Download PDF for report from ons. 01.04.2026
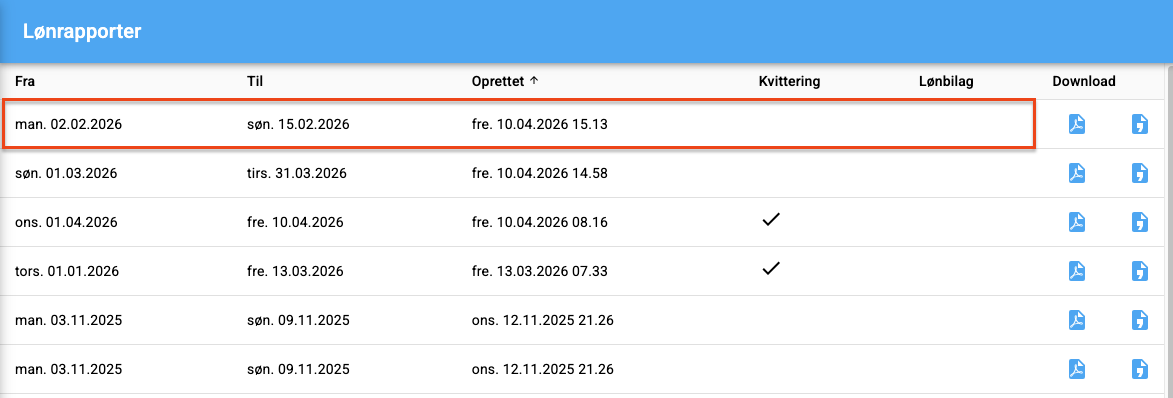 pos(1076,222)
